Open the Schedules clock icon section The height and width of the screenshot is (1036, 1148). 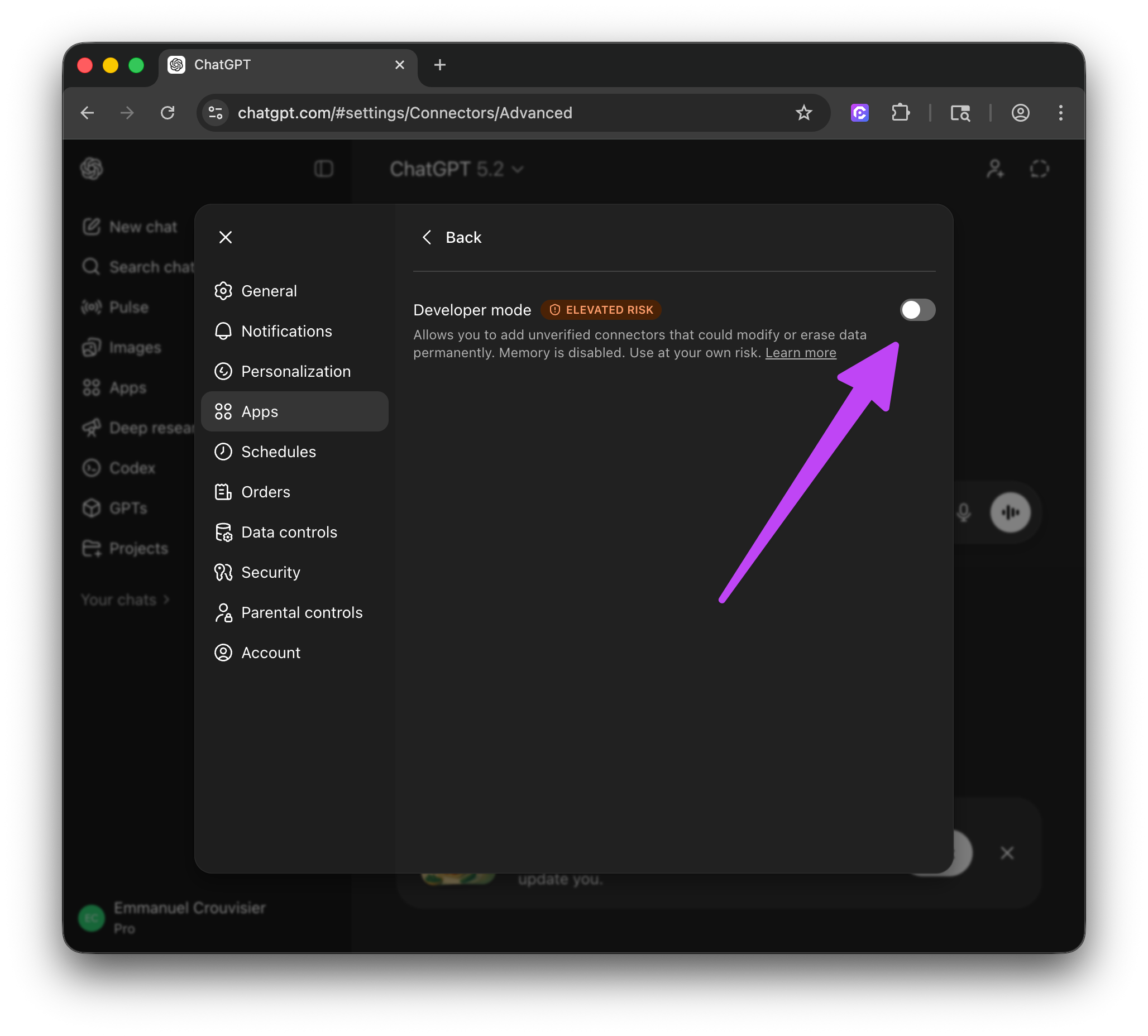click(x=223, y=452)
